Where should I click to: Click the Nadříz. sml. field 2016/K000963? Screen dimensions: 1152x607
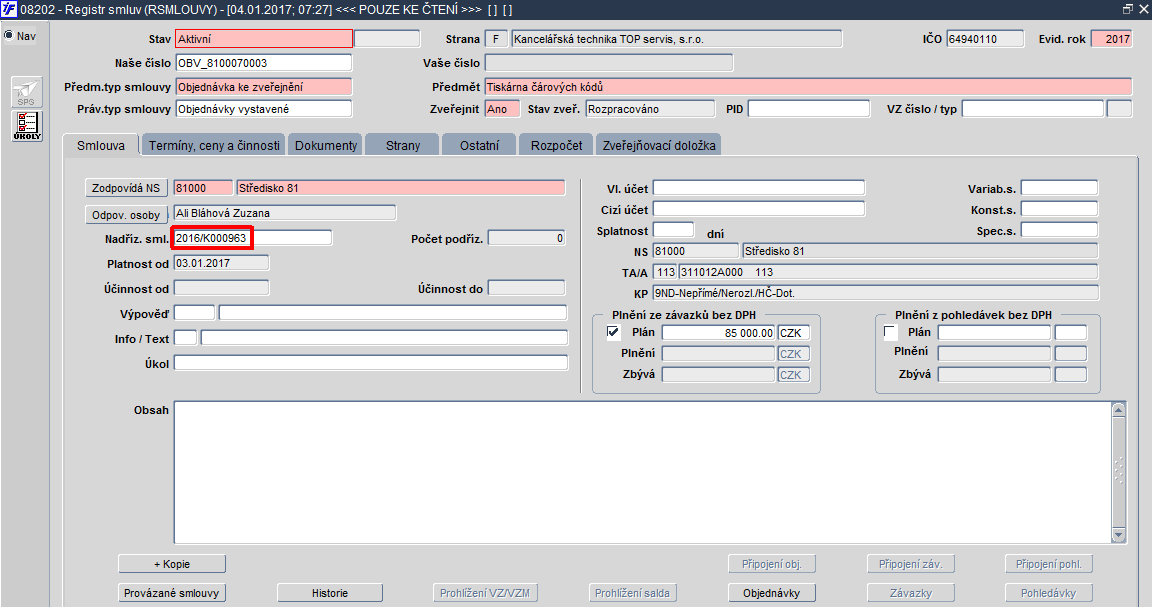pos(253,238)
